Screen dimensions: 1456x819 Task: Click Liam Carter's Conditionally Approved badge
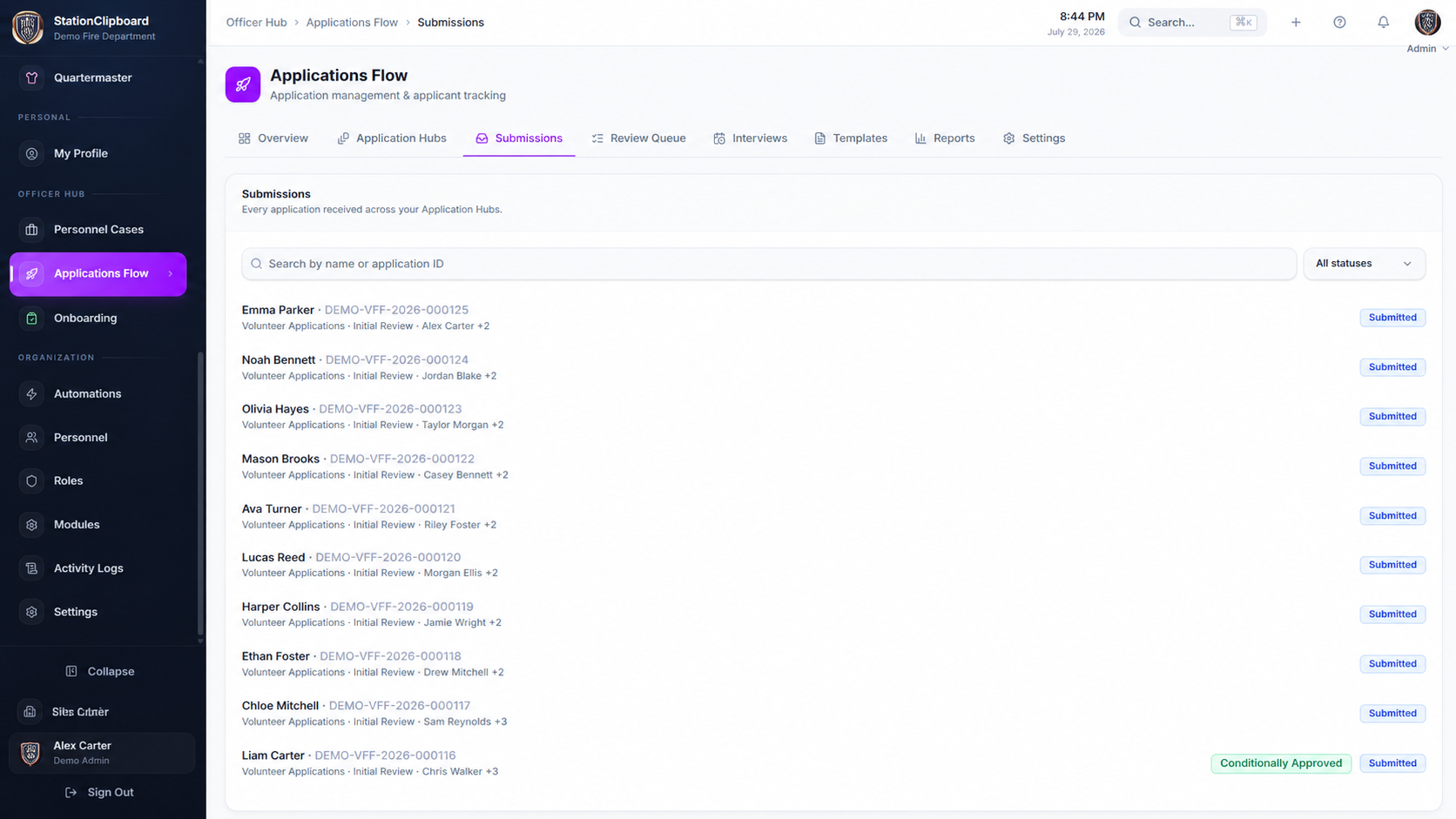coord(1281,763)
